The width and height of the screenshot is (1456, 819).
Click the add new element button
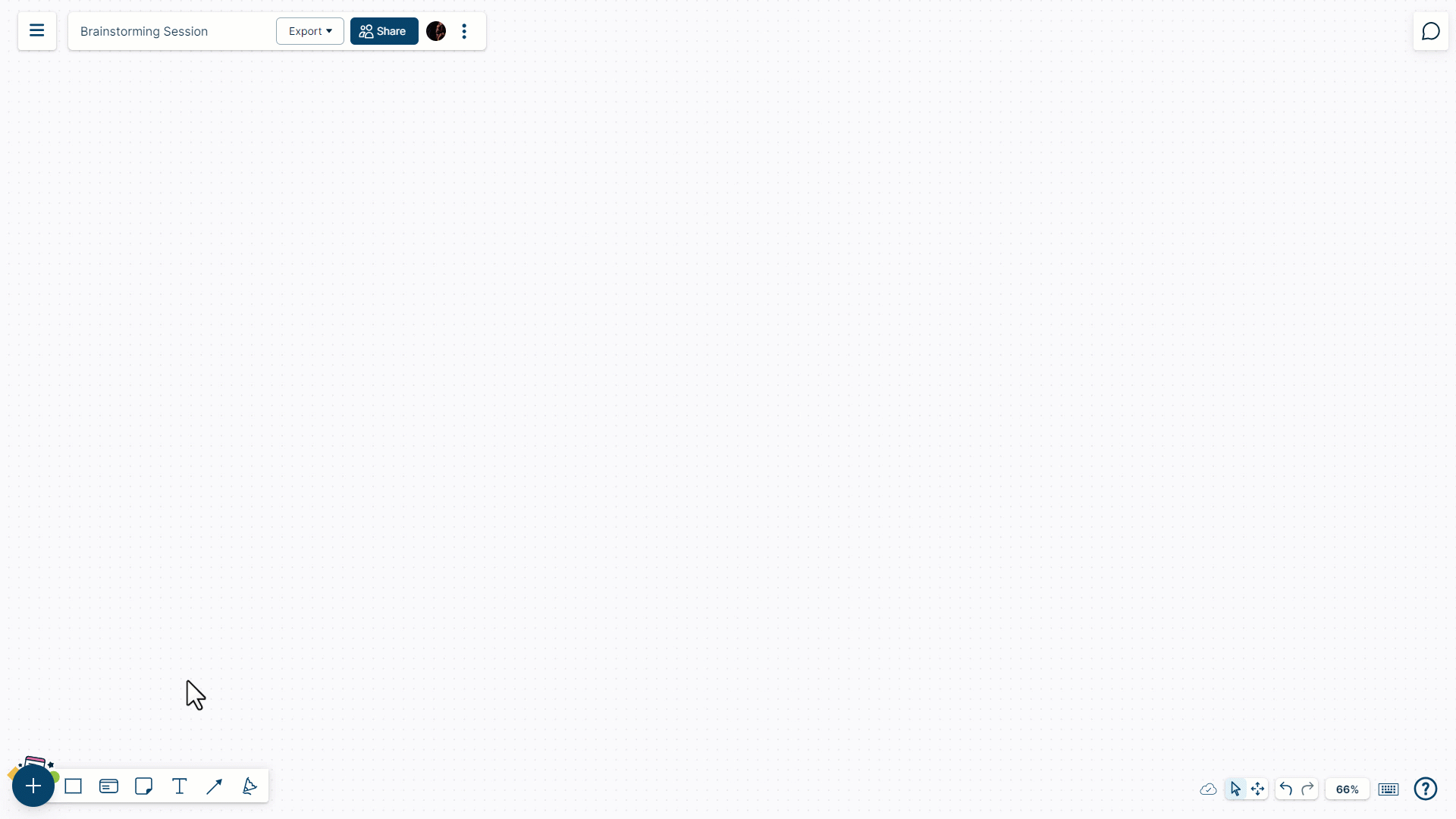tap(33, 786)
